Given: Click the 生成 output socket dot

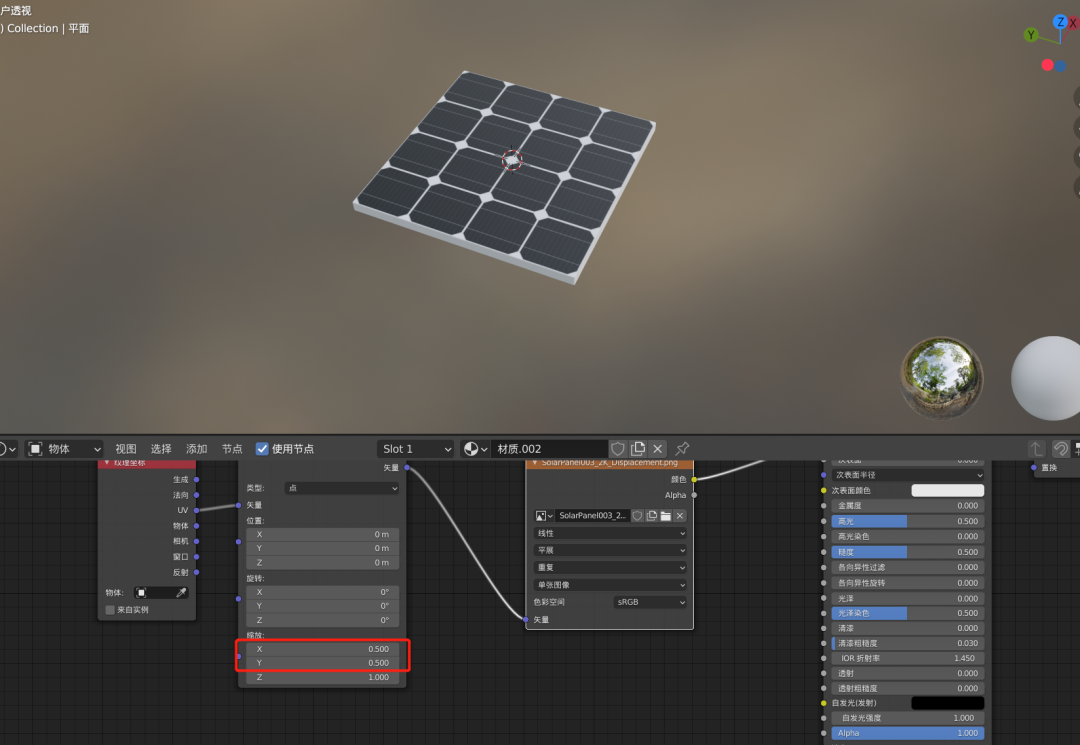Looking at the screenshot, I should 196,479.
